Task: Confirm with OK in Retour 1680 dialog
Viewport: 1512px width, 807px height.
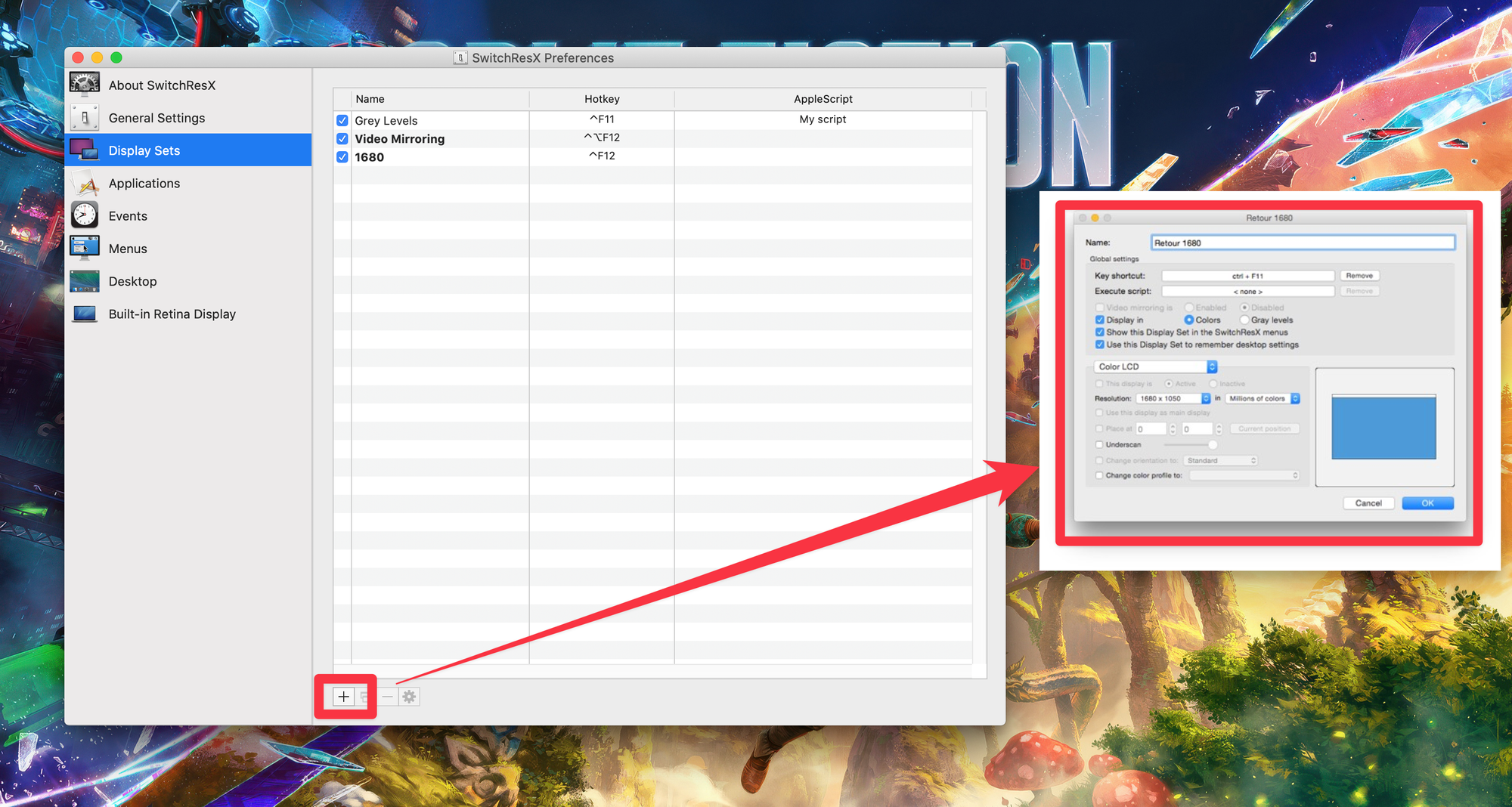Action: point(1427,503)
